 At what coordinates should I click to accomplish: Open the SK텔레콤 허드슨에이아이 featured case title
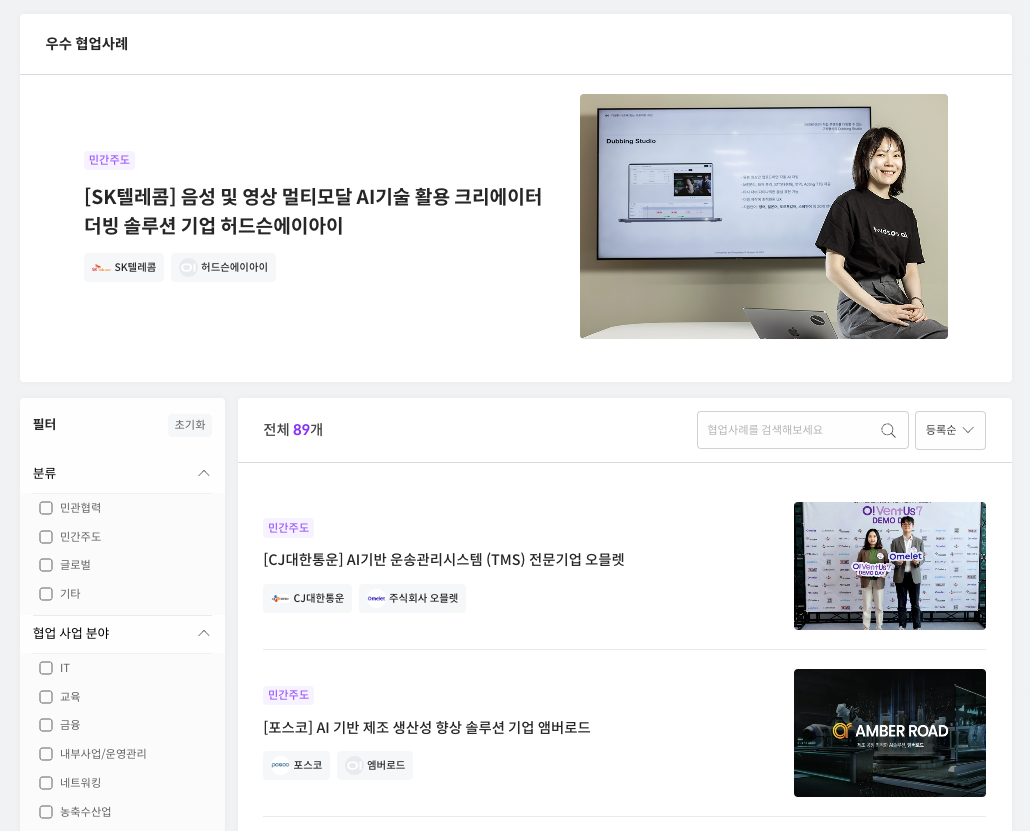tap(313, 211)
